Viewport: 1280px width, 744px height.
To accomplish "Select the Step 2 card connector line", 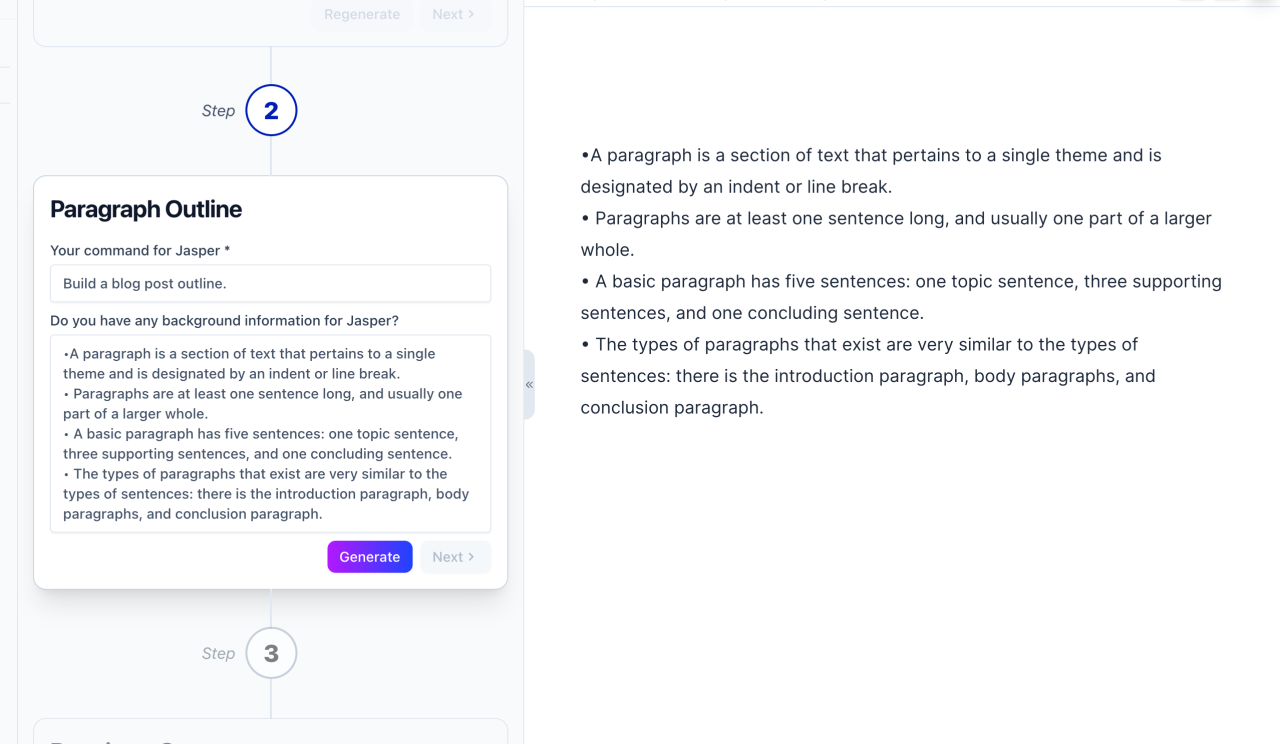I will point(270,160).
